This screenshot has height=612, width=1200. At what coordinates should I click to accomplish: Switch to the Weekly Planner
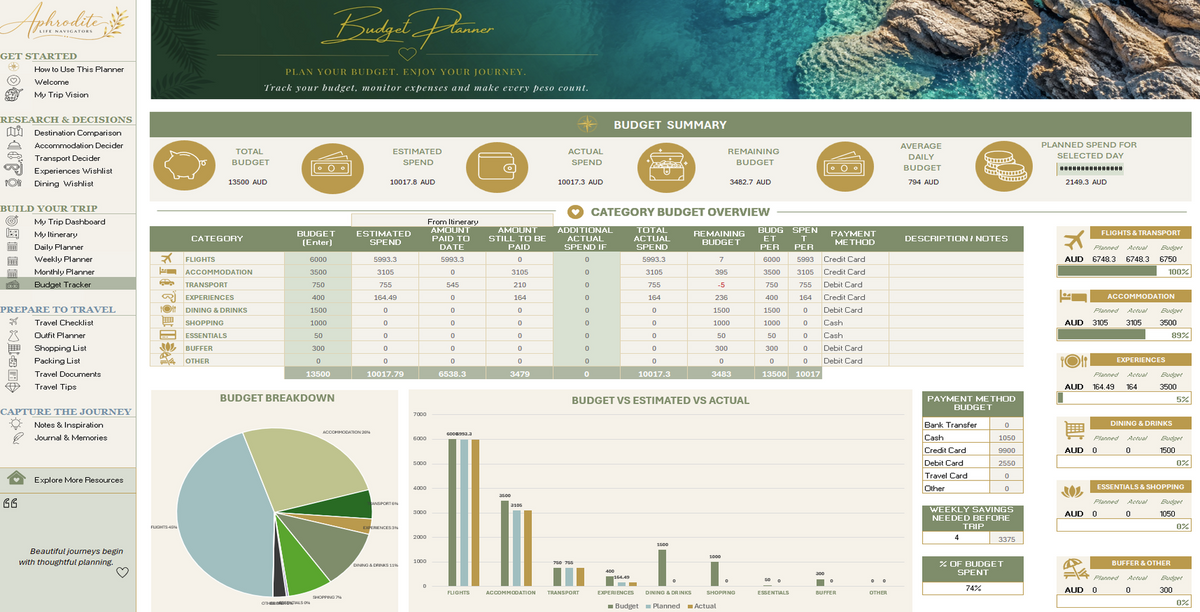pyautogui.click(x=63, y=259)
